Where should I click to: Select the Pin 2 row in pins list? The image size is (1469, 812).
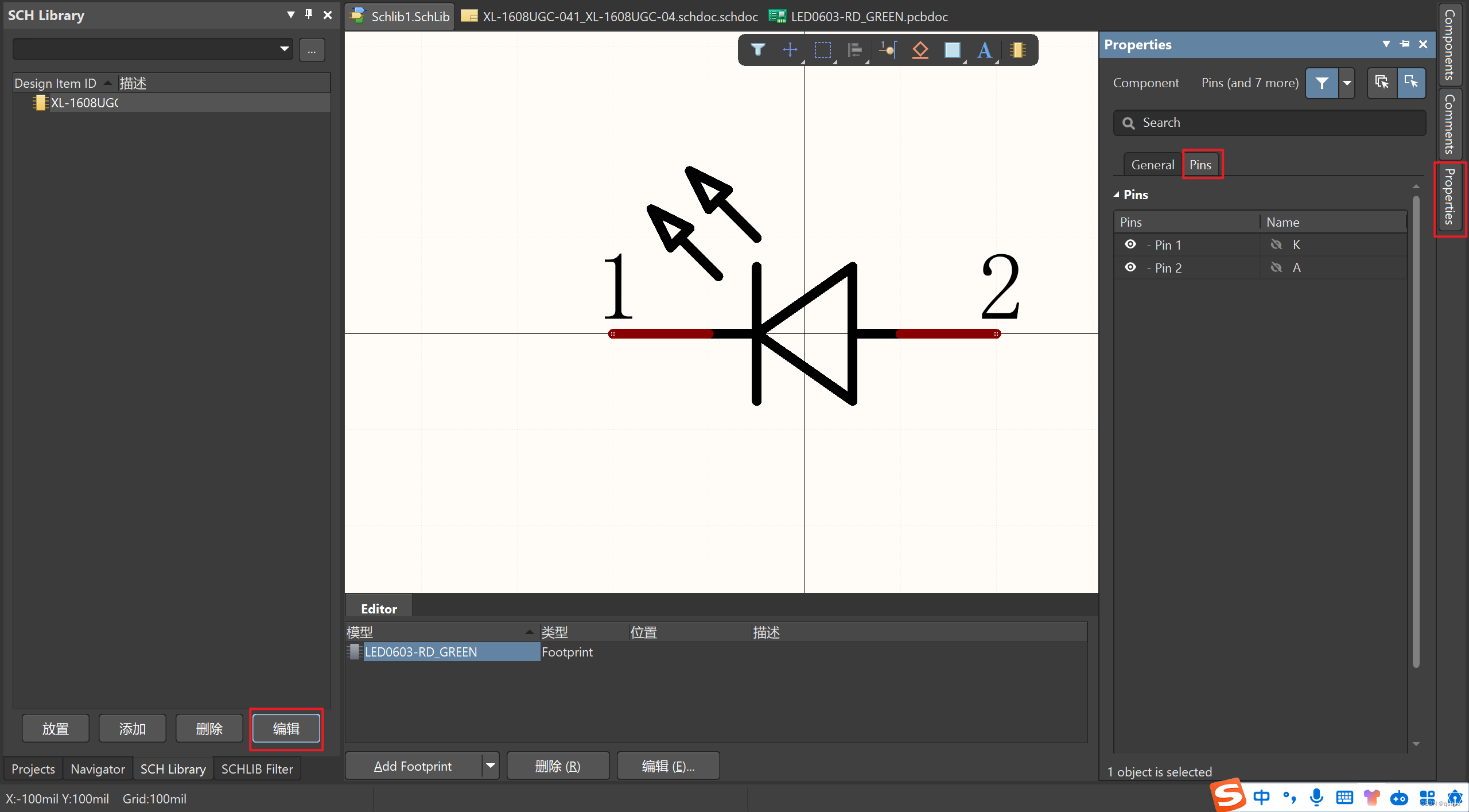pyautogui.click(x=1260, y=267)
